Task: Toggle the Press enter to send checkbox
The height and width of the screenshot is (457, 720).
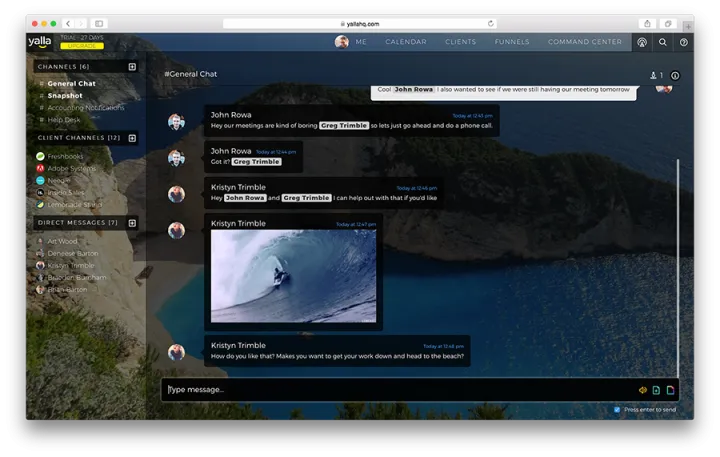Action: click(617, 409)
